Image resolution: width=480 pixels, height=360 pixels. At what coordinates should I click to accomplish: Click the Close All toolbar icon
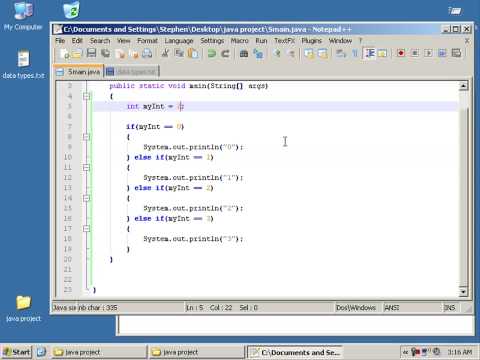[134, 53]
